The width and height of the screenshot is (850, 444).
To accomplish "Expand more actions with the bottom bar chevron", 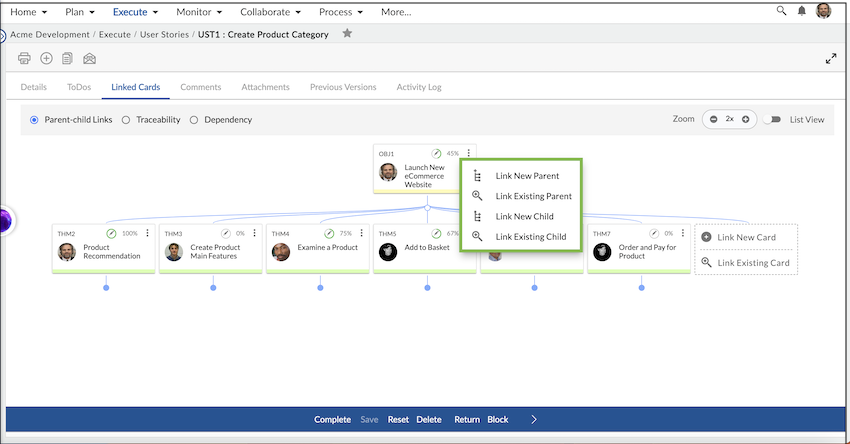I will 534,419.
